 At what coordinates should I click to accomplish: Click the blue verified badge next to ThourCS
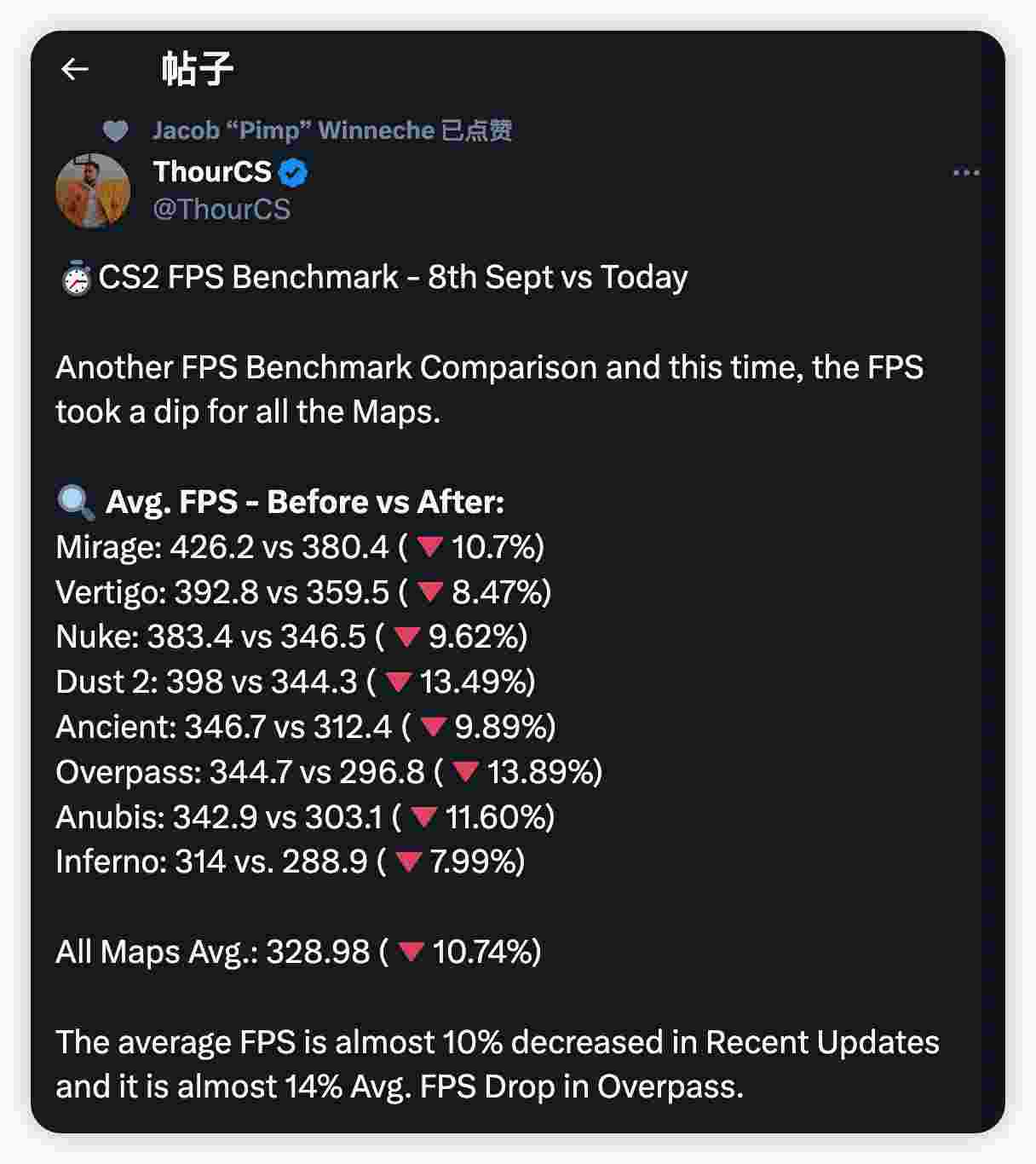(x=293, y=173)
